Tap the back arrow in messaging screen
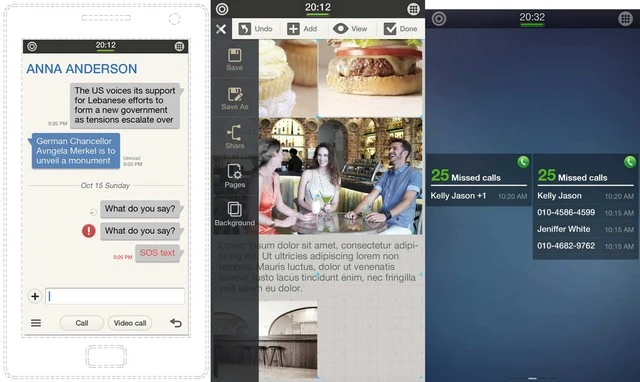Viewport: 640px width, 382px height. 176,323
